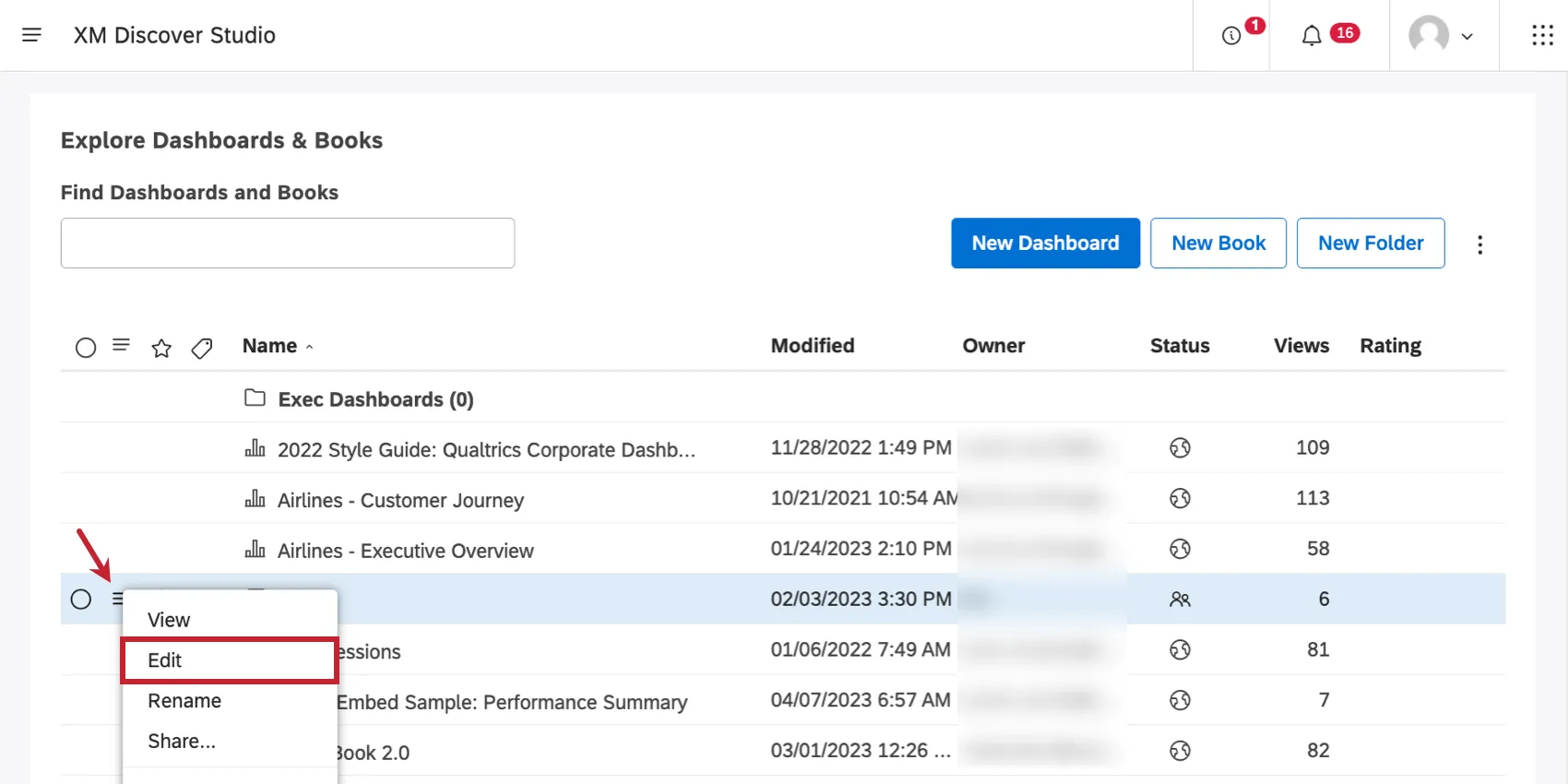Open the three-dot more options menu
This screenshot has width=1568, height=784.
click(1479, 244)
